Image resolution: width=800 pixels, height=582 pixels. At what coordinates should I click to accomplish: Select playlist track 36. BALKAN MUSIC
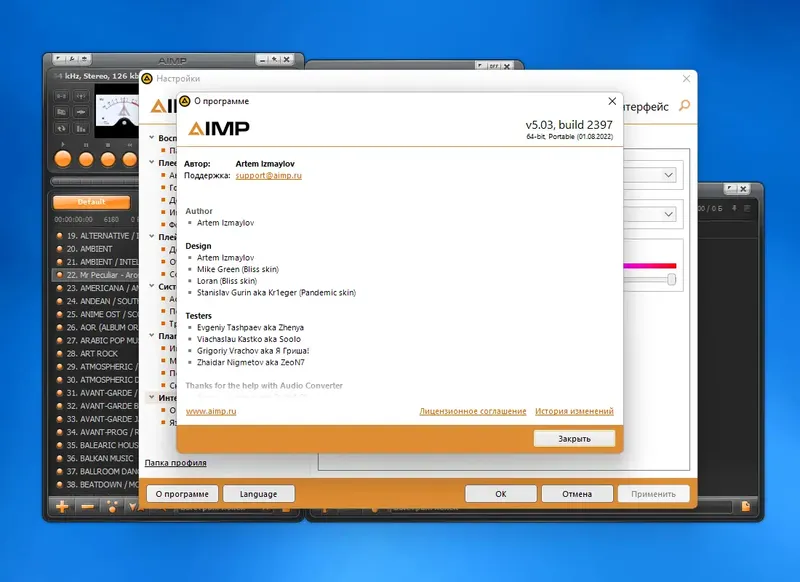pos(97,458)
